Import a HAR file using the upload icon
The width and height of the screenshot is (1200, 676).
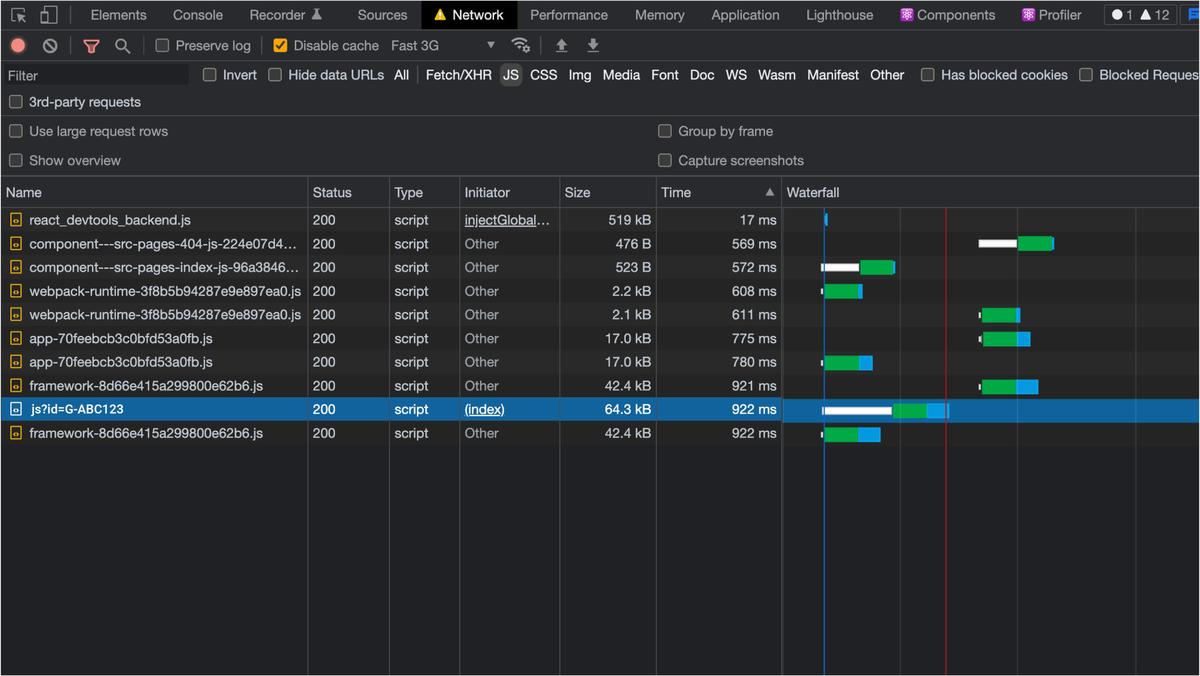(x=561, y=46)
